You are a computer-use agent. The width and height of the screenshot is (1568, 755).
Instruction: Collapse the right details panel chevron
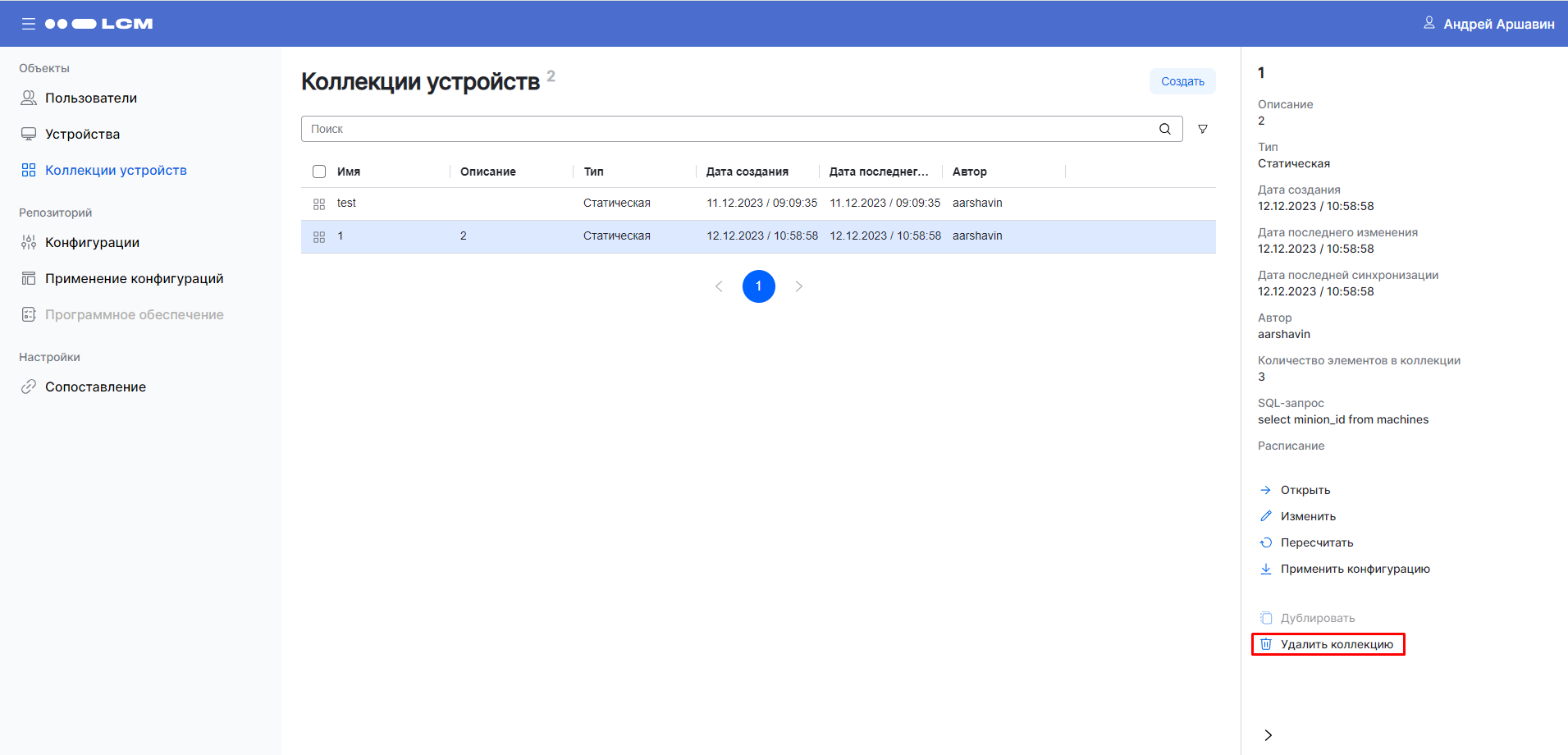coord(1268,735)
